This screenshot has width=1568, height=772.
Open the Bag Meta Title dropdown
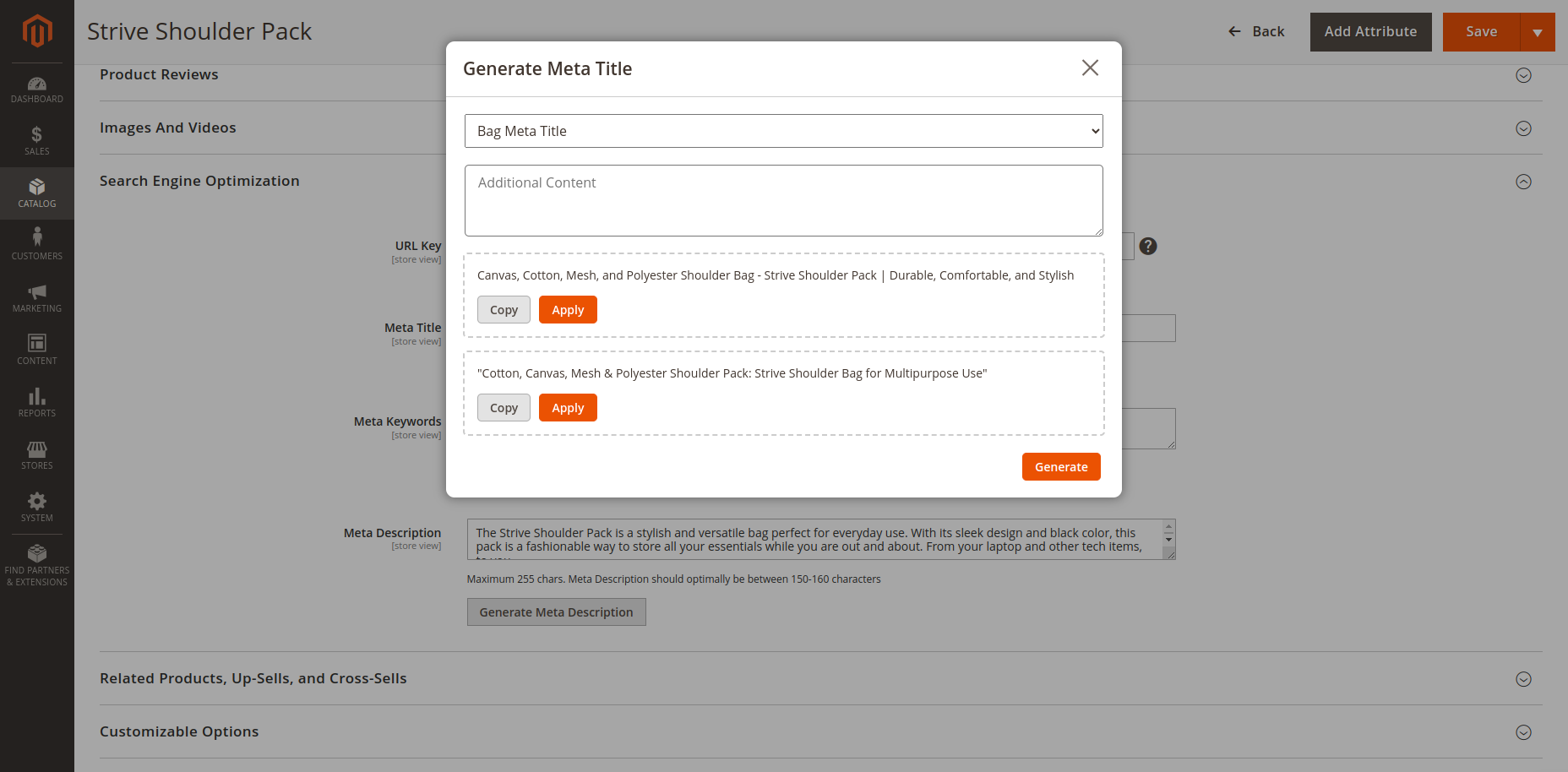[x=783, y=131]
